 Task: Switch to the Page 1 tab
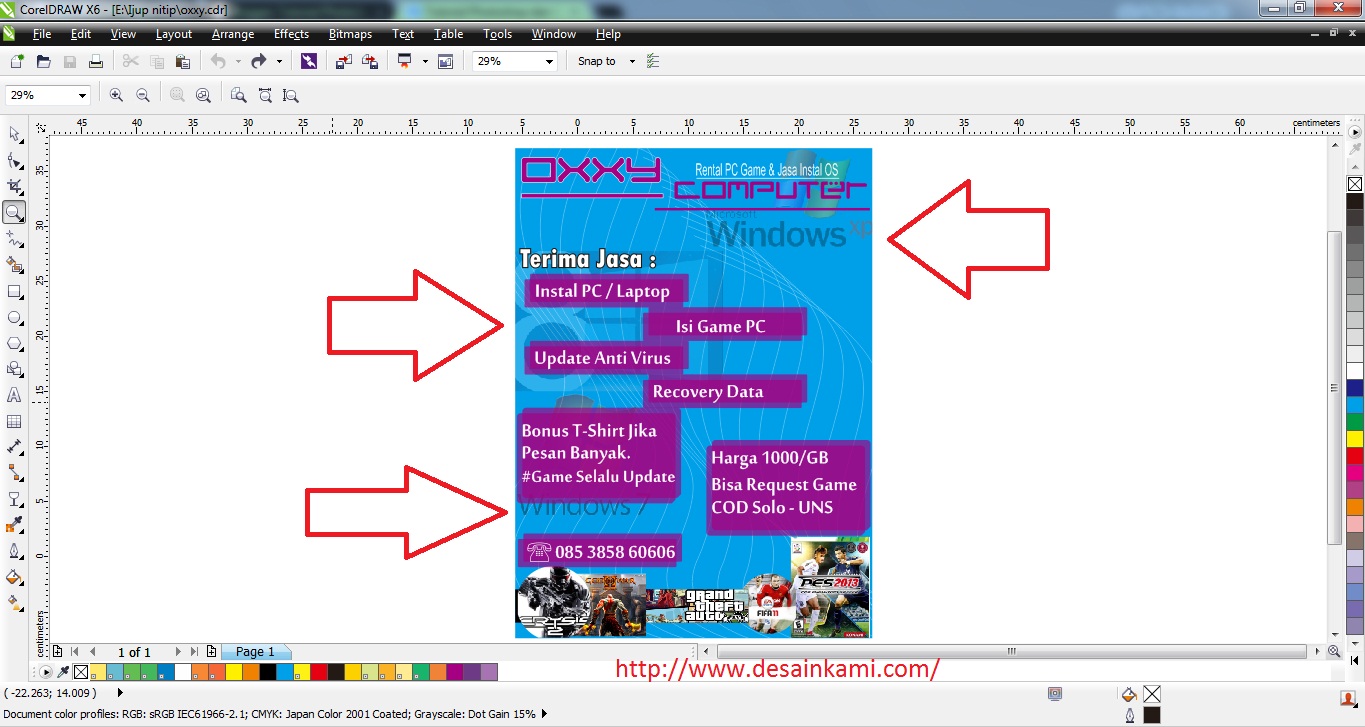click(255, 652)
